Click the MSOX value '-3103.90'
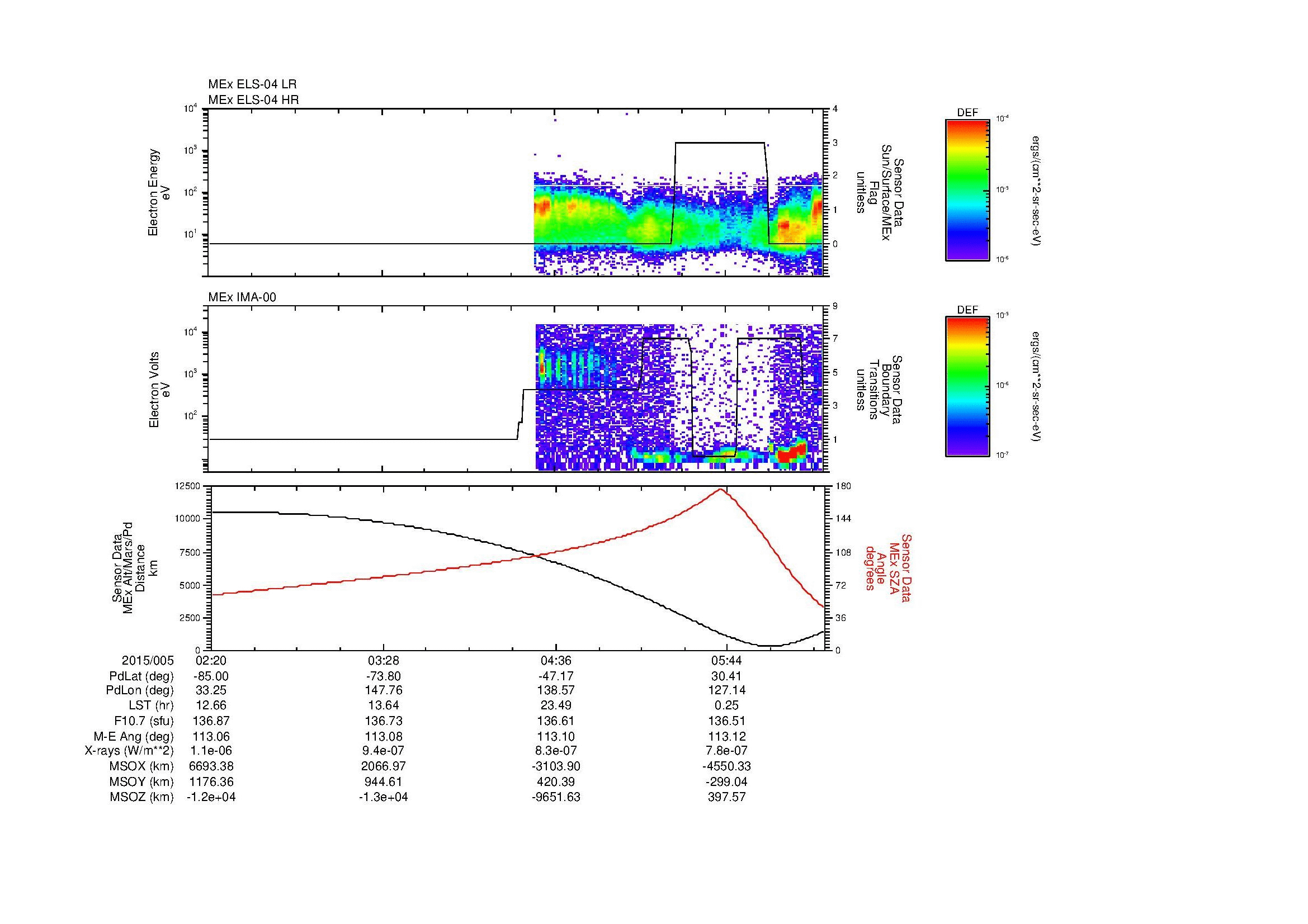Viewport: 1308px width, 924px height. pos(555,767)
